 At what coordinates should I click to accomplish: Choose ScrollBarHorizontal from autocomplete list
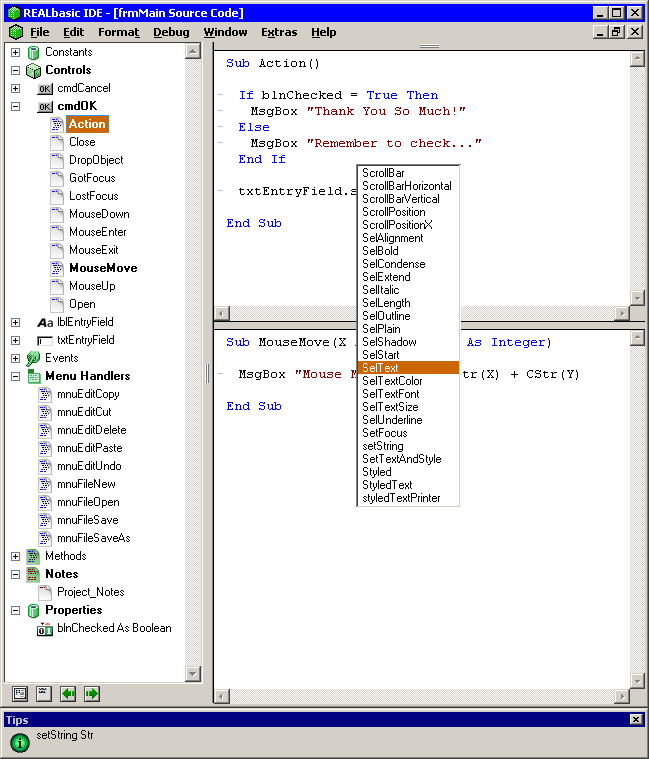408,186
